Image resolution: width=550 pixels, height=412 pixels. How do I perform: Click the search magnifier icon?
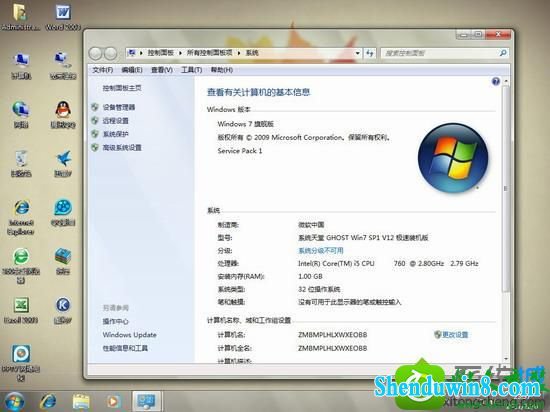[503, 53]
